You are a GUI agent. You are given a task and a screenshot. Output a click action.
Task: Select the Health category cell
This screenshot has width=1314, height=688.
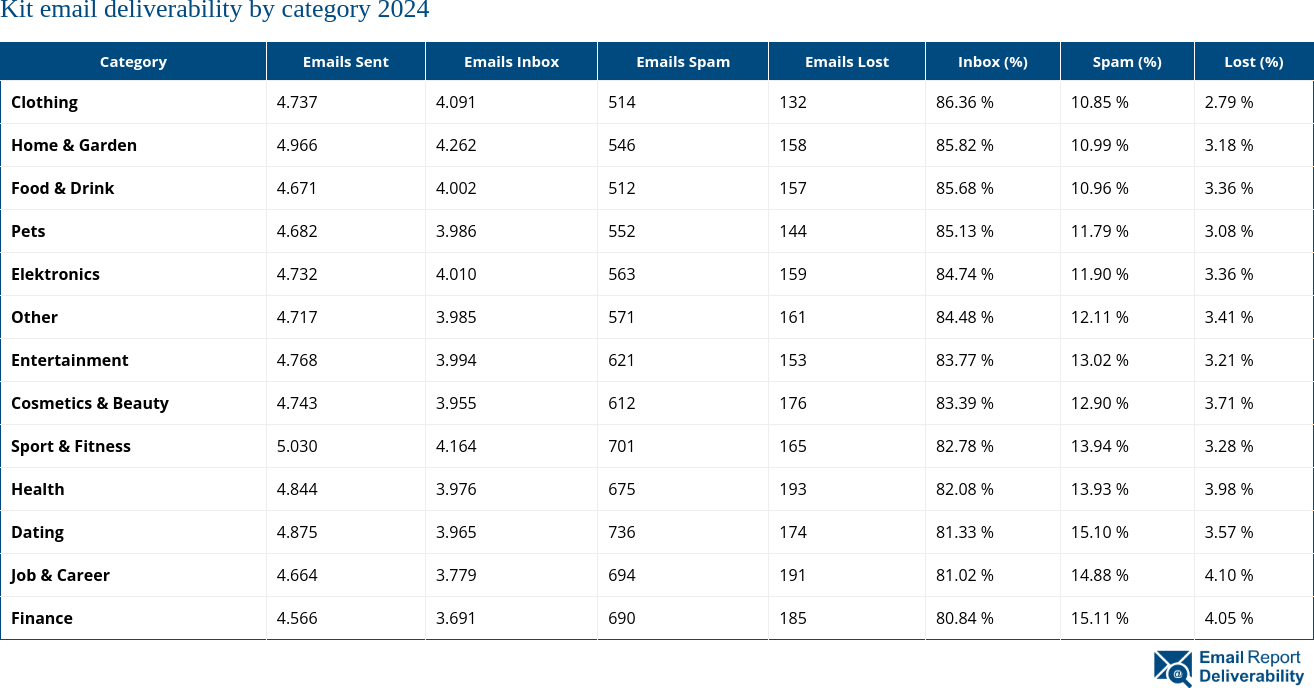click(133, 489)
